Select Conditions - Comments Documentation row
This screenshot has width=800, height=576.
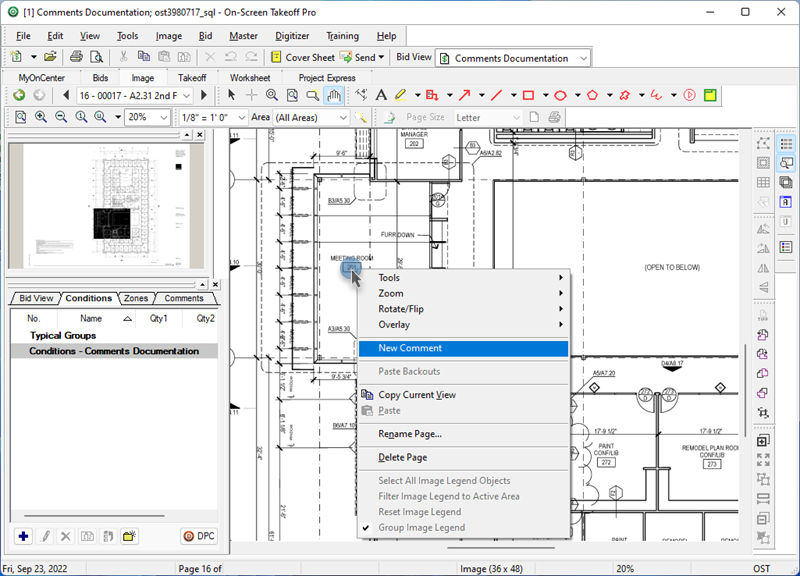[114, 351]
